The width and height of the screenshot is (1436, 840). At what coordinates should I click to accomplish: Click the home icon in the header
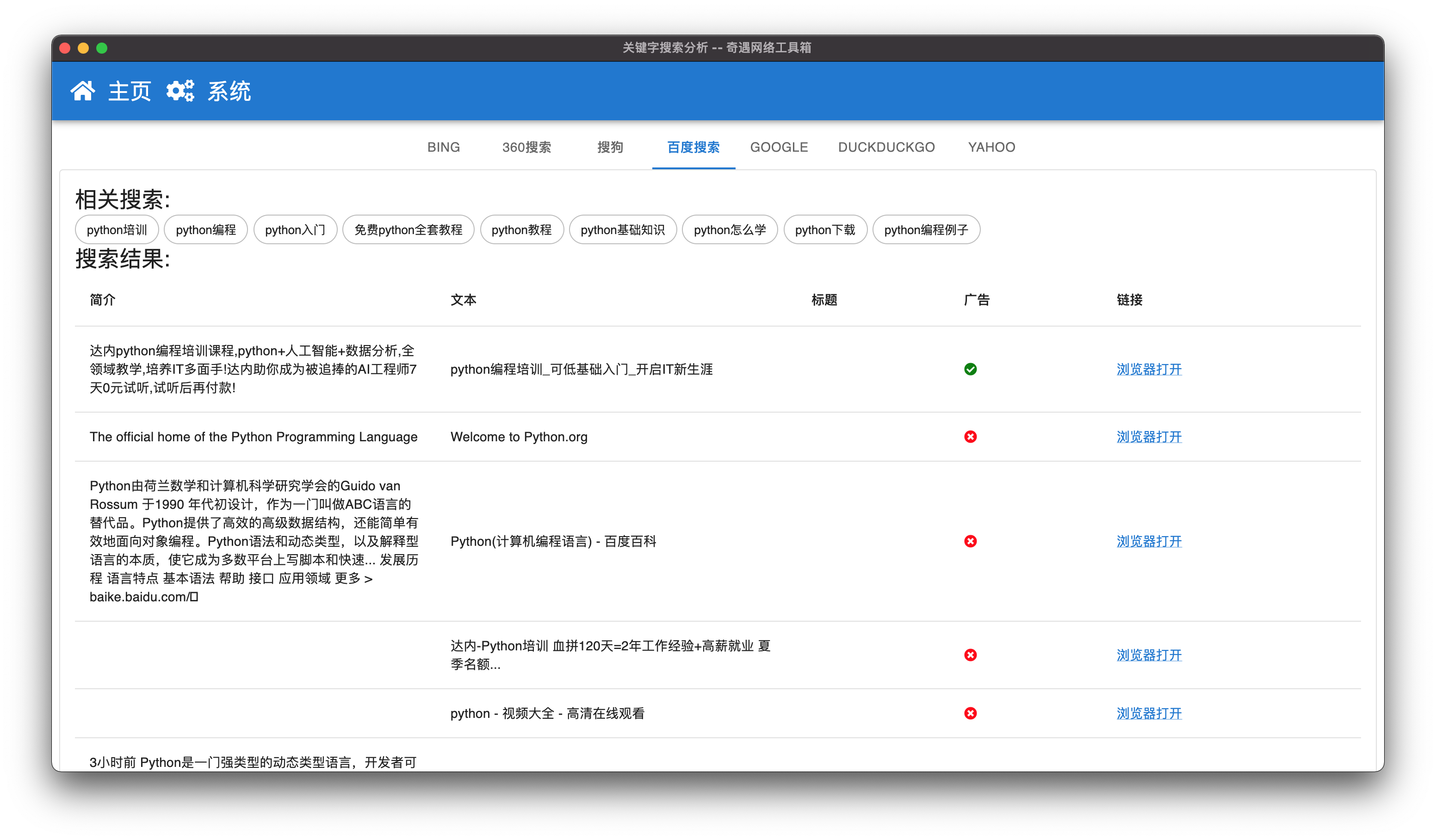(x=83, y=91)
